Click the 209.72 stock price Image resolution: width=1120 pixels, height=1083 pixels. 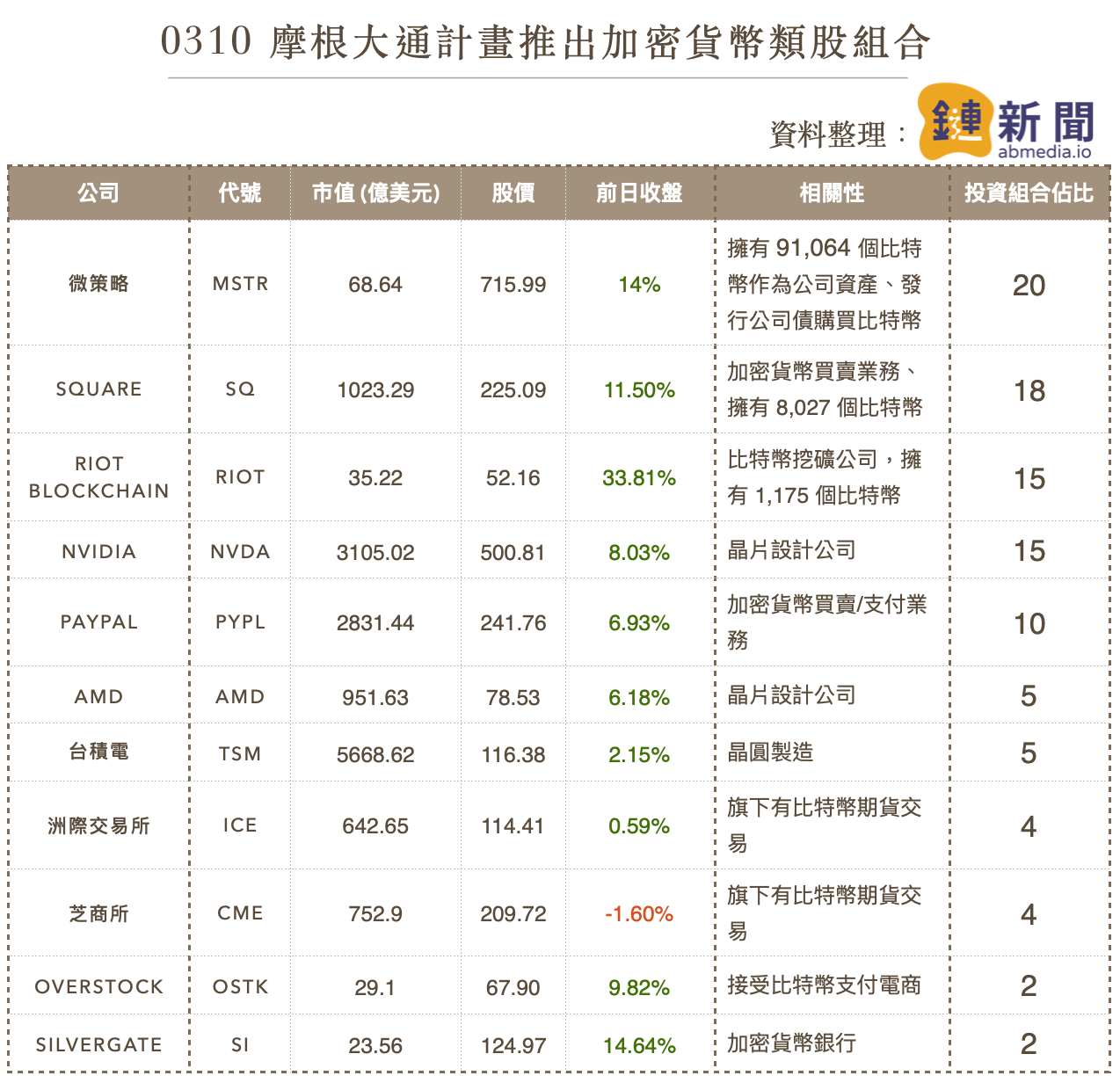513,914
